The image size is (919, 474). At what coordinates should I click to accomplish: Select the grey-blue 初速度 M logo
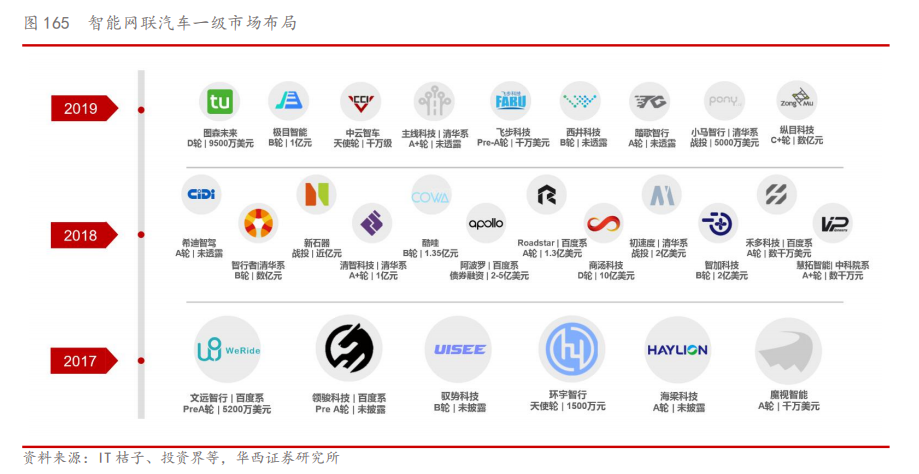coord(662,195)
